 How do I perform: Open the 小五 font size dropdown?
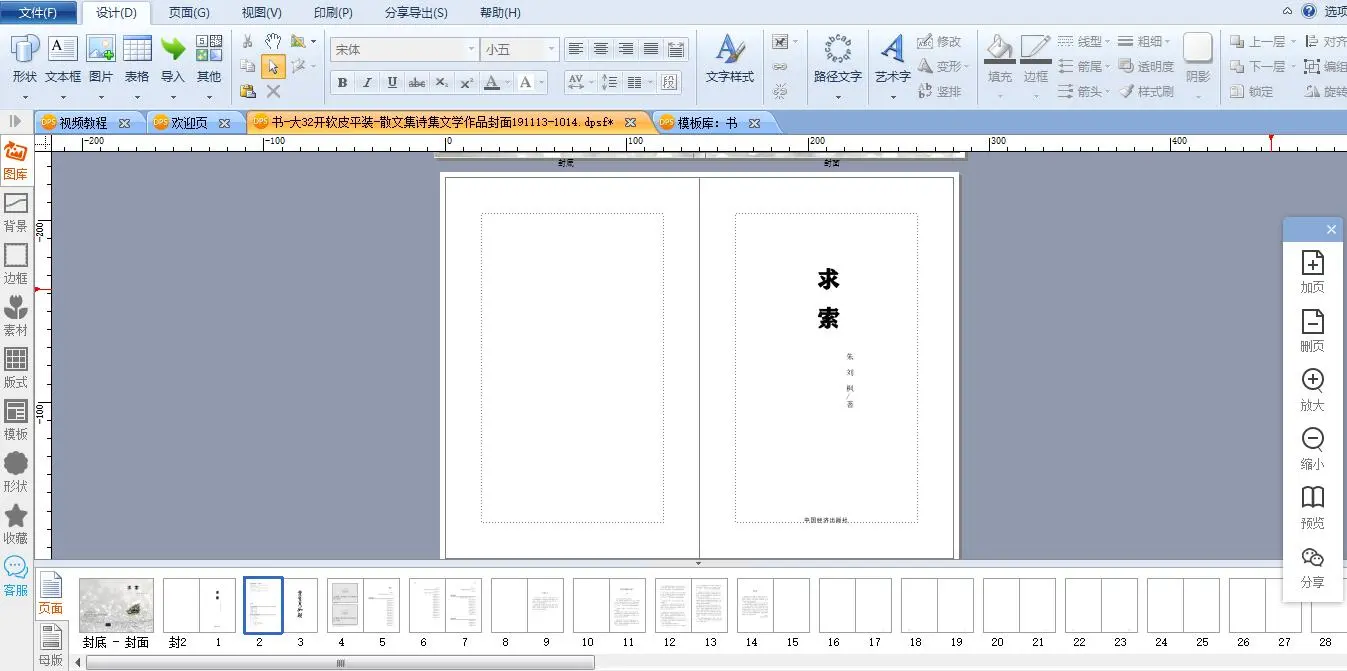(550, 49)
